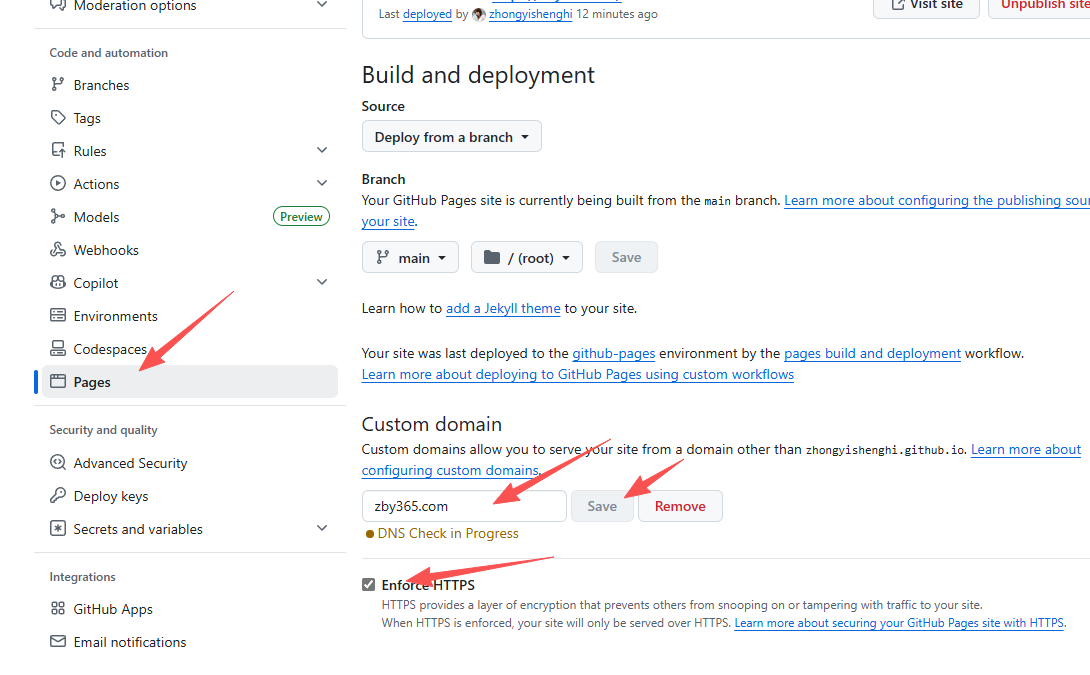Click the Secrets and variables asterisk icon
Image resolution: width=1090 pixels, height=675 pixels.
58,528
